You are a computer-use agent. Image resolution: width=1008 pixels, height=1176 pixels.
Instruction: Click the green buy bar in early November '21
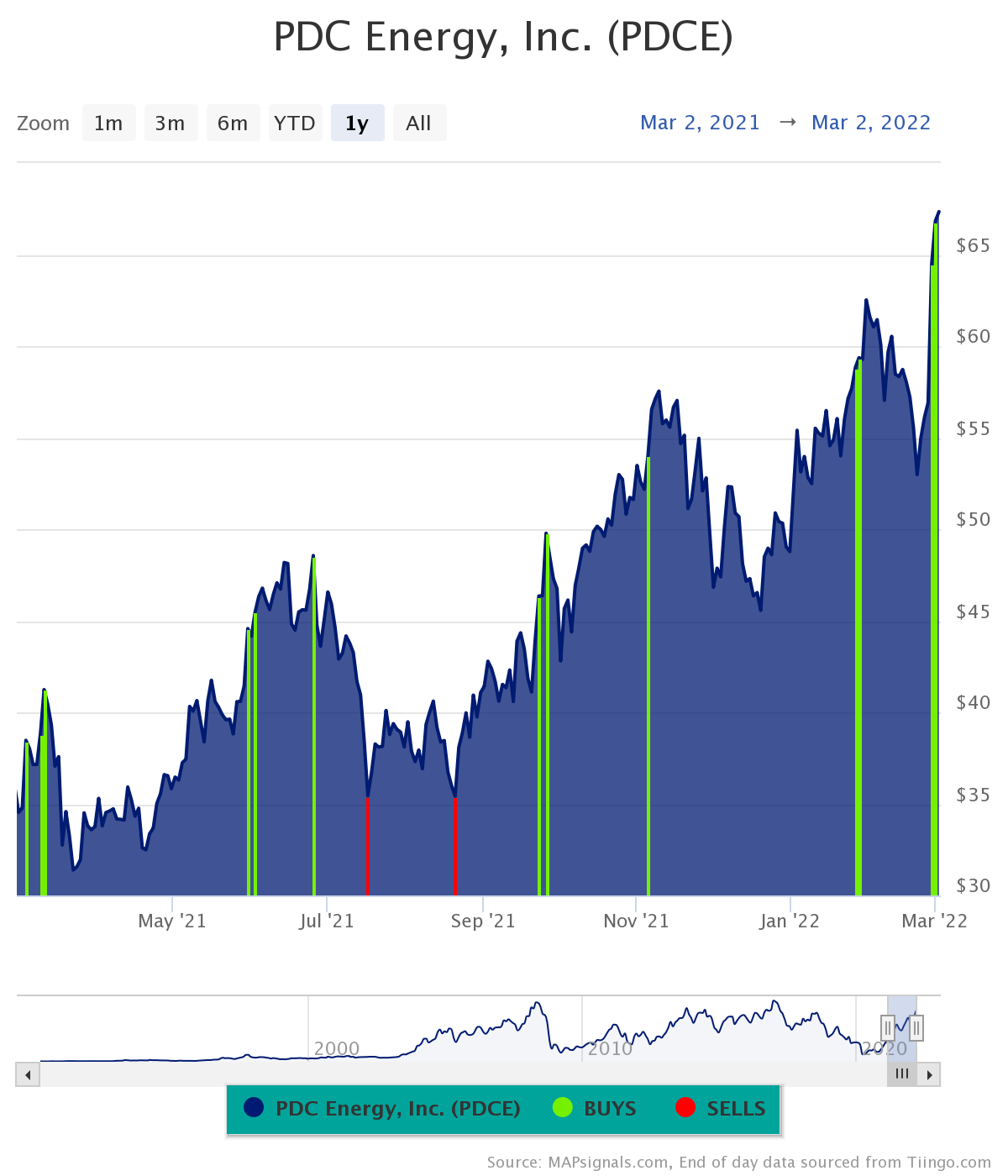648,676
